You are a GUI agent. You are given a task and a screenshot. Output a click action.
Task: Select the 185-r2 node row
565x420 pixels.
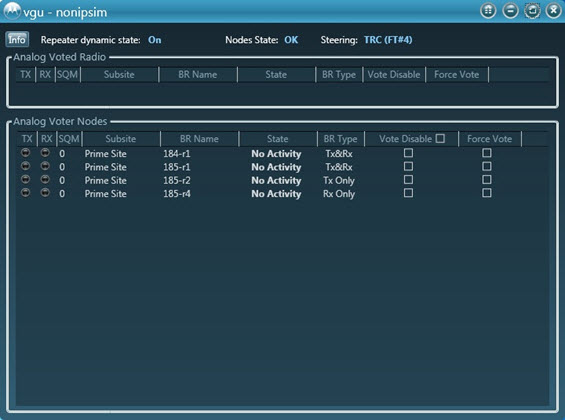(282, 180)
